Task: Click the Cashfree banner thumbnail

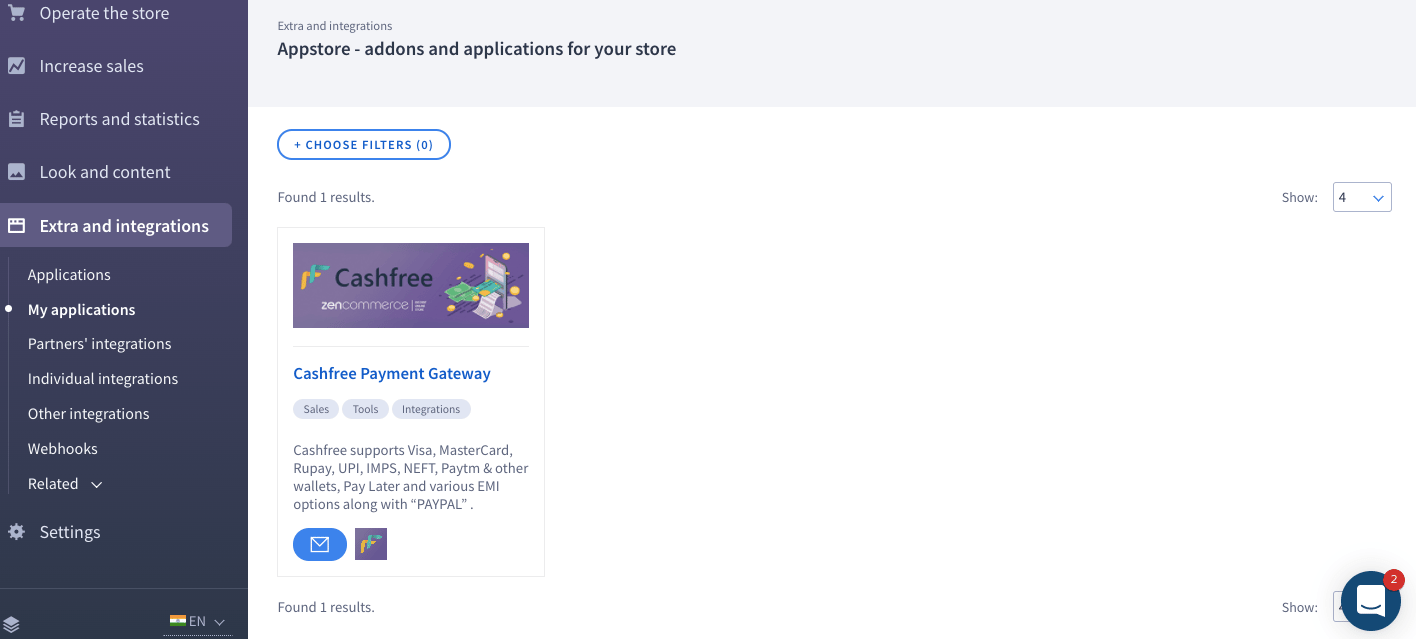Action: (411, 285)
